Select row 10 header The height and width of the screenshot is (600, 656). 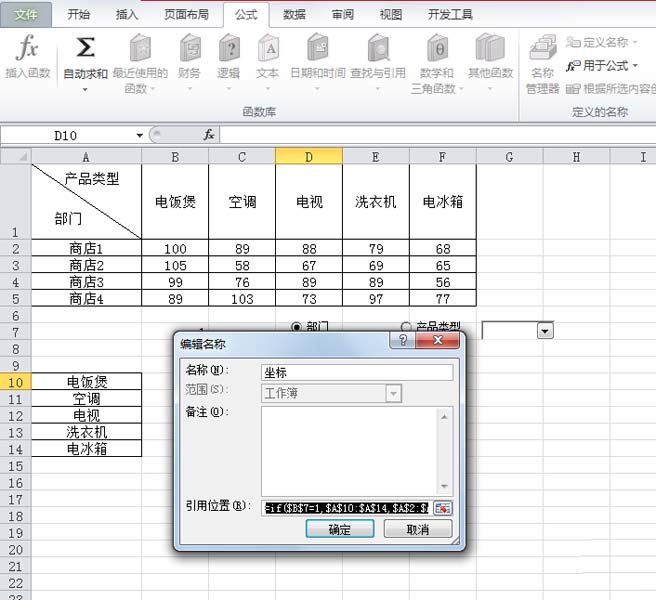[x=15, y=382]
